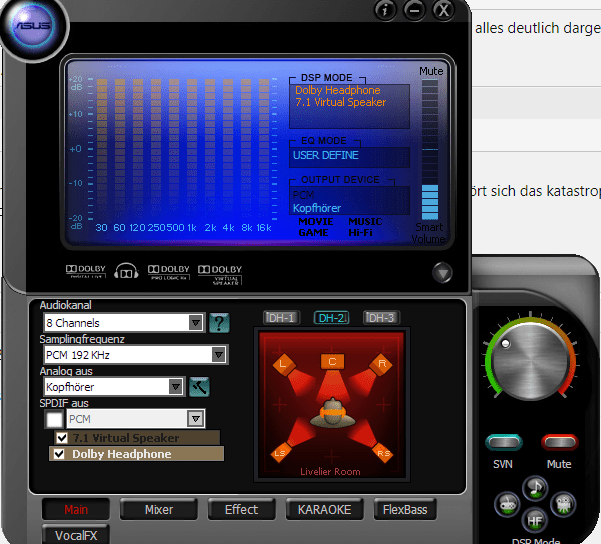Click Smart Volume label on display
This screenshot has width=601, height=544.
coord(429,233)
